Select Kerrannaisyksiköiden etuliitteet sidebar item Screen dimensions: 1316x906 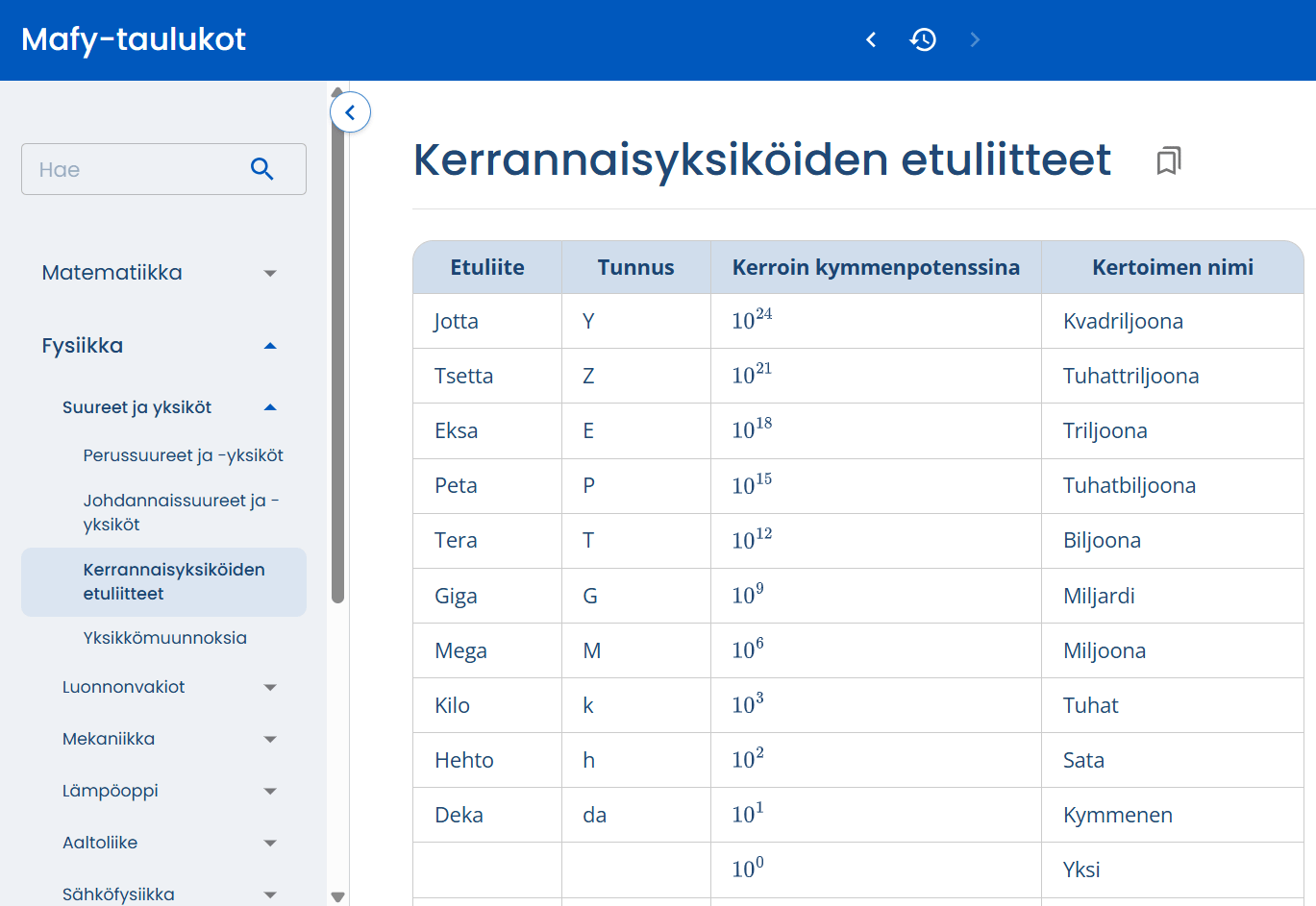tap(163, 581)
